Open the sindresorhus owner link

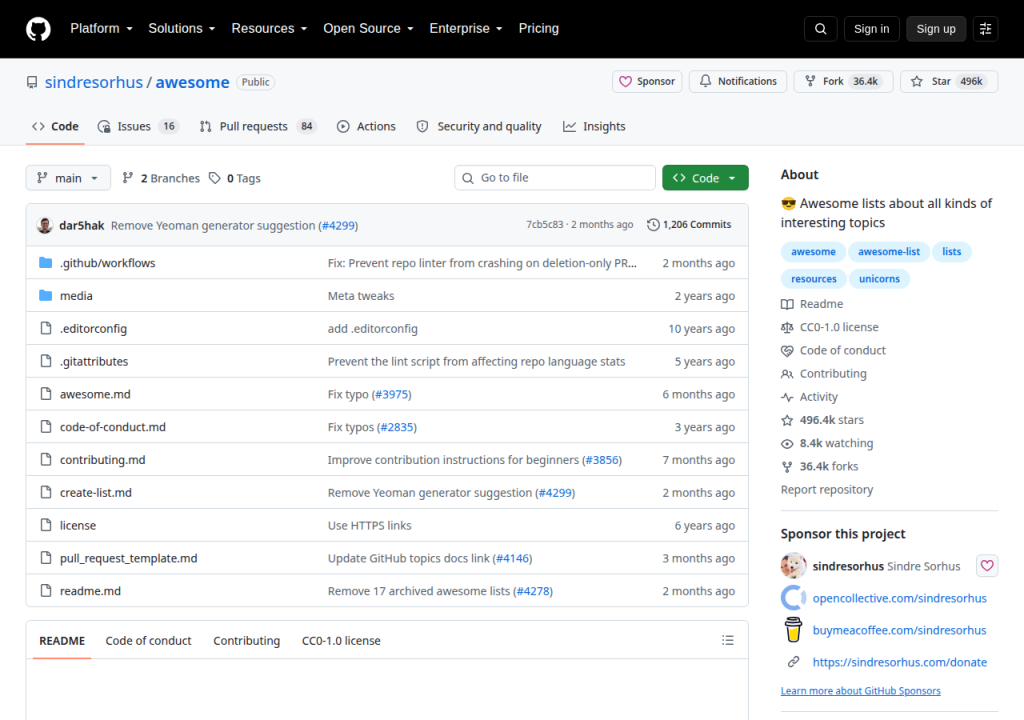pyautogui.click(x=93, y=82)
